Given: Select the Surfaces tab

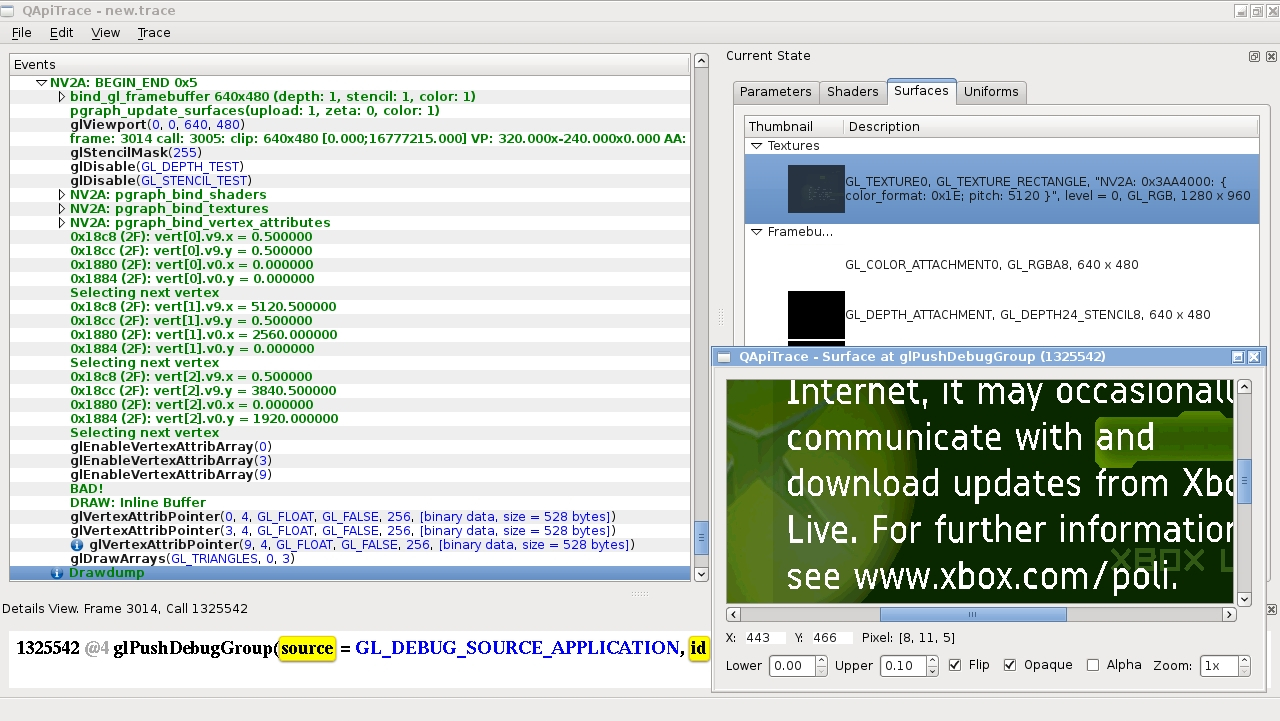Looking at the screenshot, I should pyautogui.click(x=921, y=91).
